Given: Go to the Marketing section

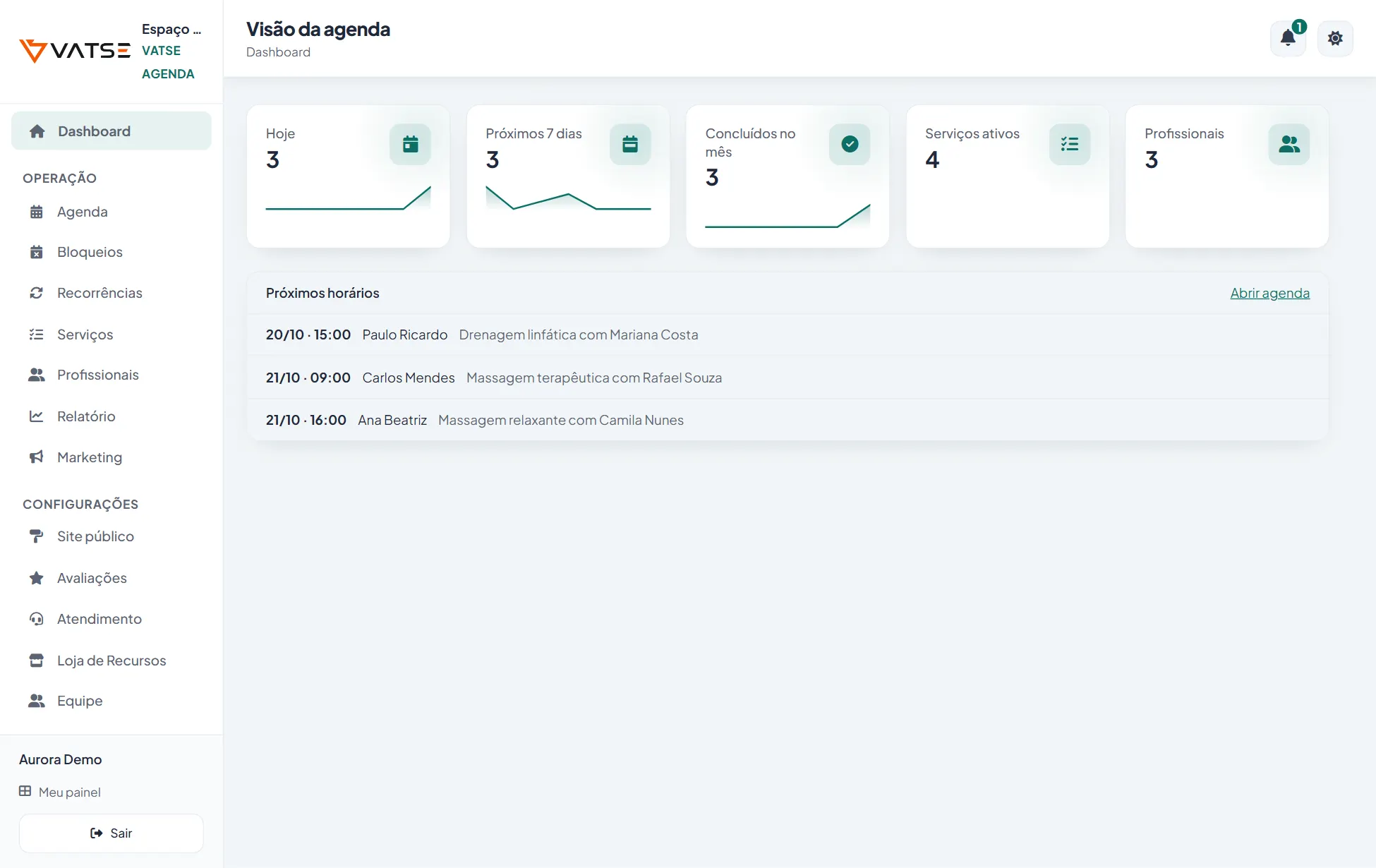Looking at the screenshot, I should click(x=111, y=457).
